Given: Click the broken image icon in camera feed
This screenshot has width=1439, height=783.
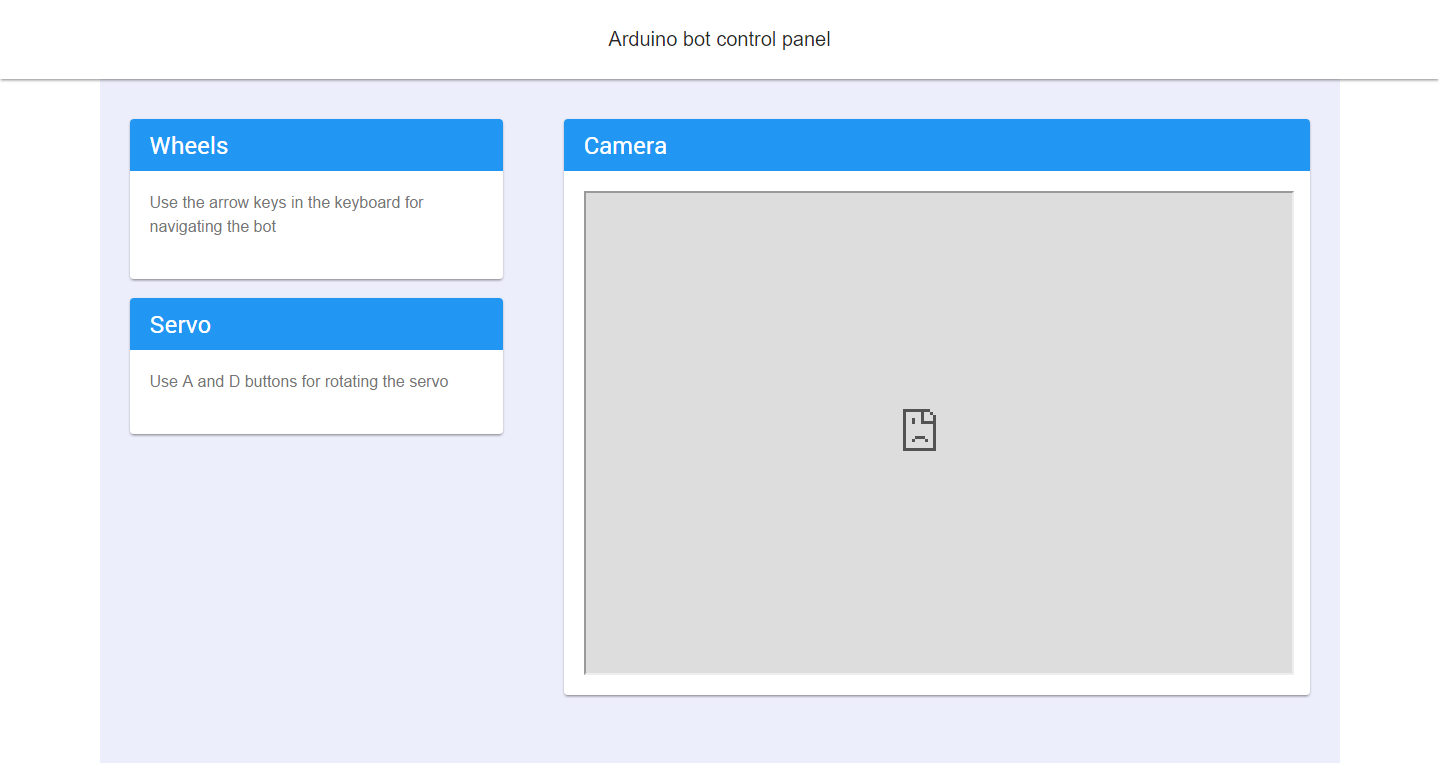Looking at the screenshot, I should point(919,430).
